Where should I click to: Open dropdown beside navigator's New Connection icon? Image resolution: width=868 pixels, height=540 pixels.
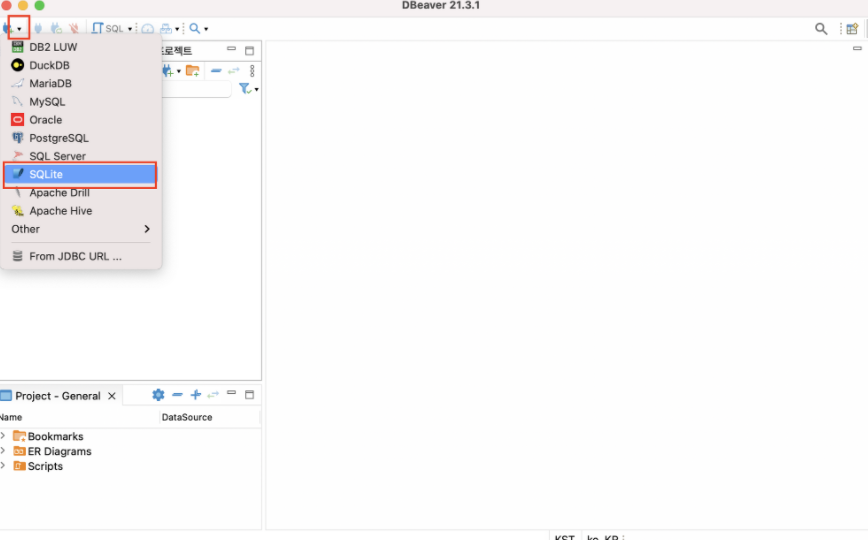click(179, 71)
